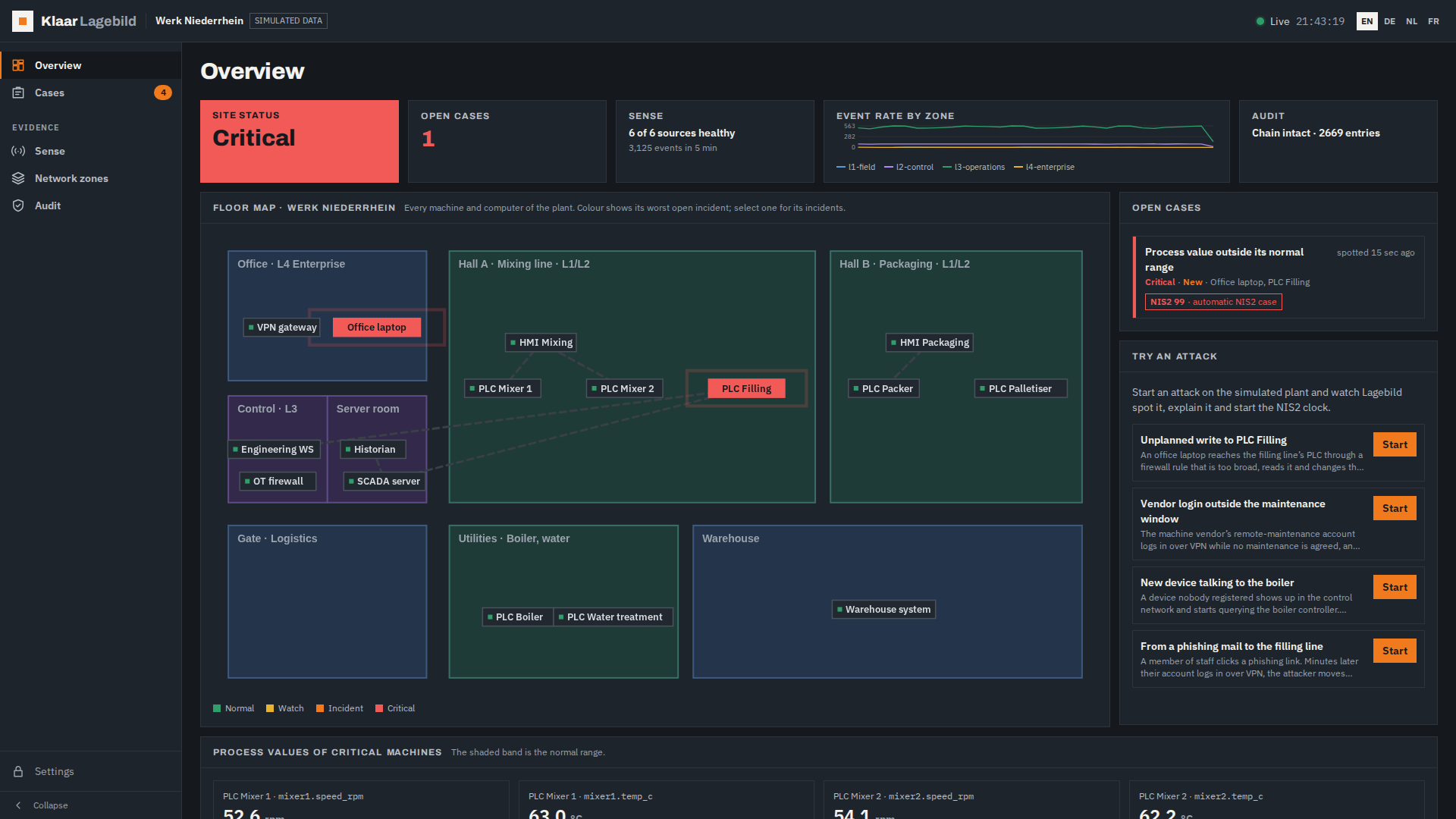
Task: Select the Office laptop node on floor map
Action: coord(377,327)
